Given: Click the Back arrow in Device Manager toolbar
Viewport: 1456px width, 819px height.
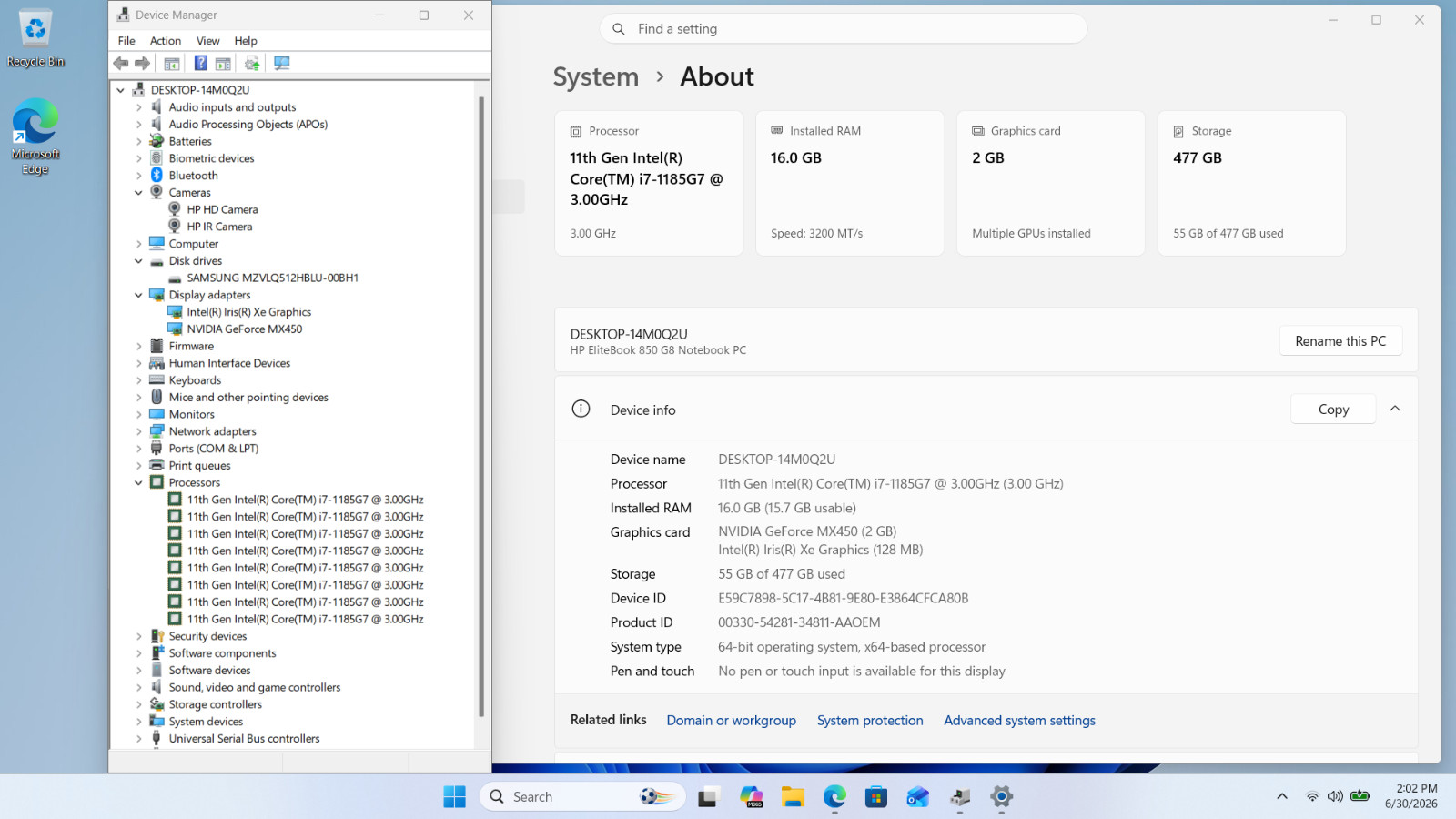Looking at the screenshot, I should click(121, 63).
